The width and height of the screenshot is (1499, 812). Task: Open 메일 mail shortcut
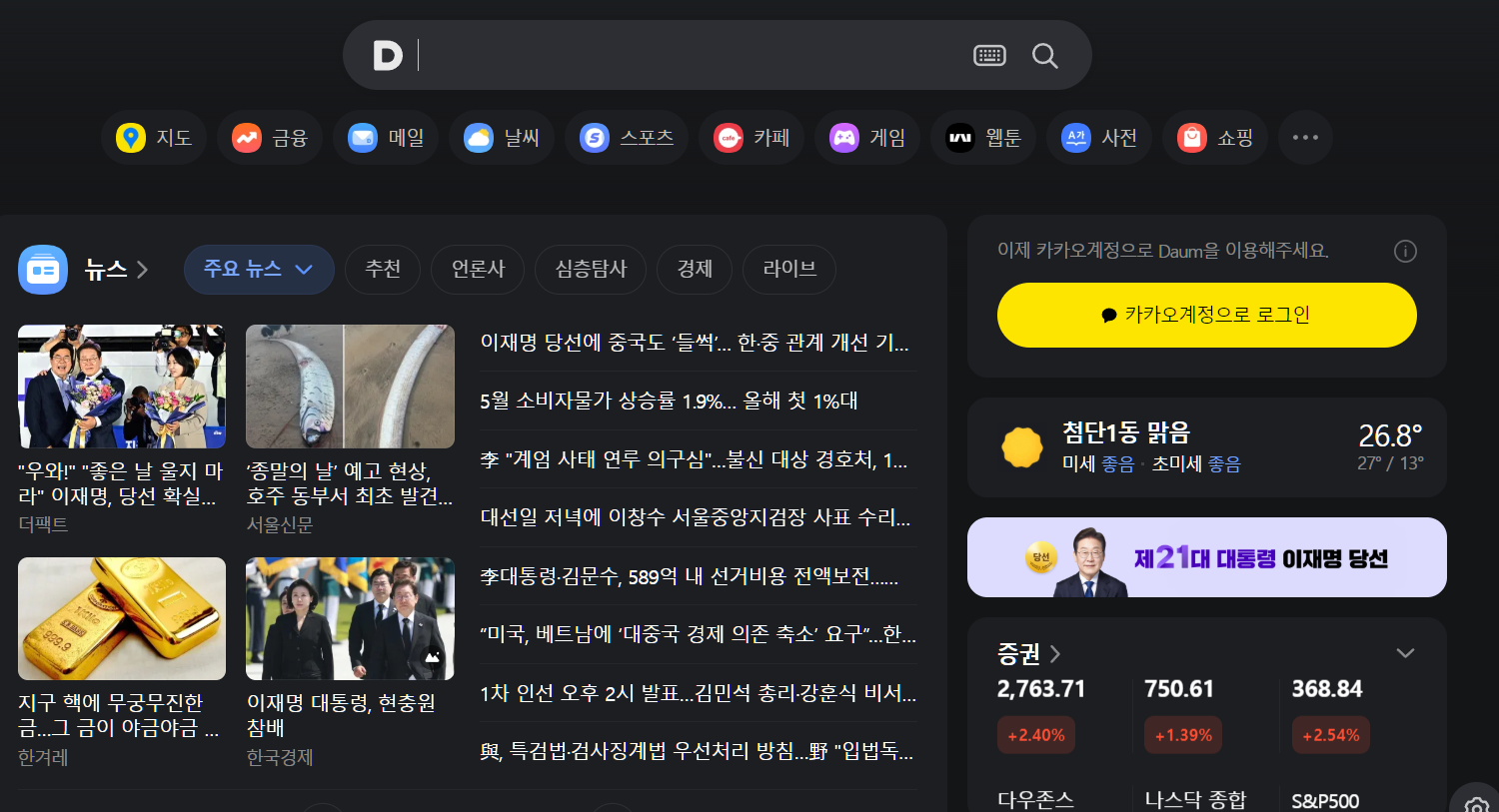386,138
